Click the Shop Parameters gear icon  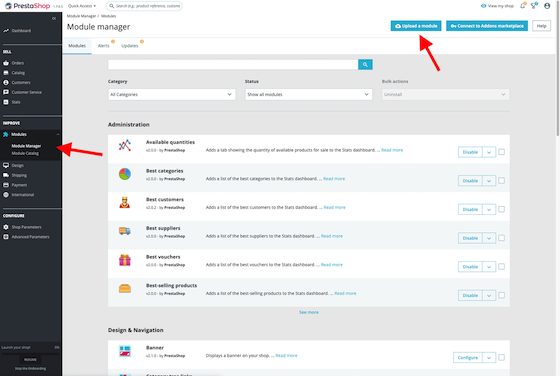point(6,227)
